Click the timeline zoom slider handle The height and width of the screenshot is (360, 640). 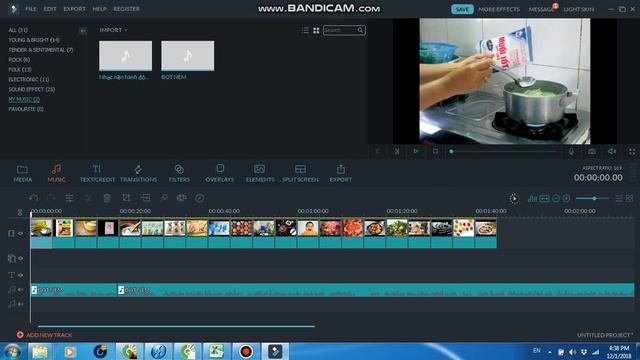click(x=594, y=198)
